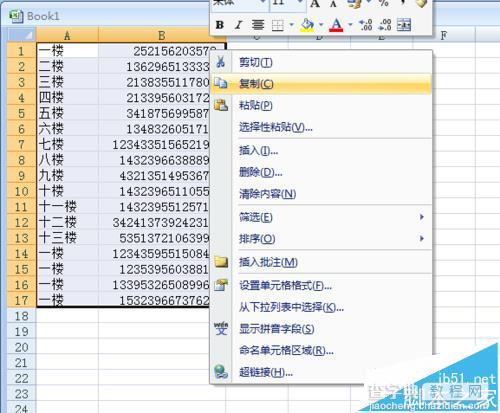
Task: Select row 22 header
Action: (x=21, y=378)
